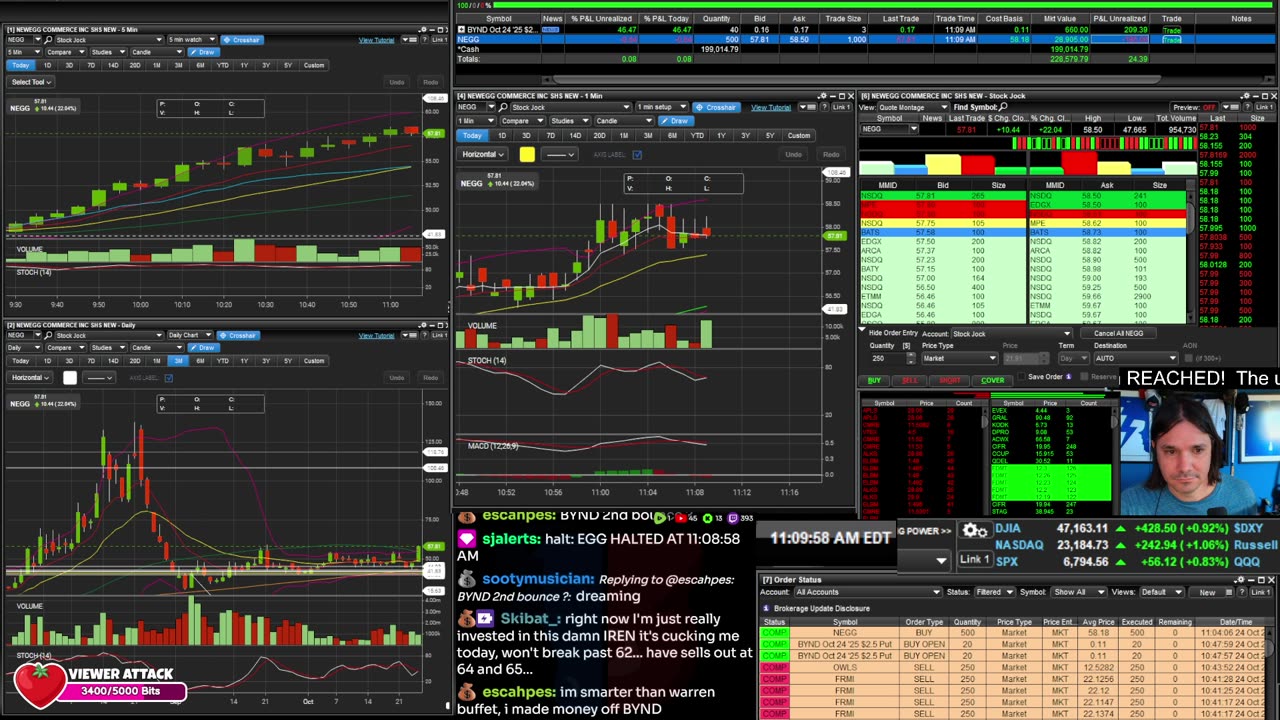This screenshot has height=720, width=1280.
Task: Select the YTD range tab in 1 Min chart
Action: [x=696, y=135]
